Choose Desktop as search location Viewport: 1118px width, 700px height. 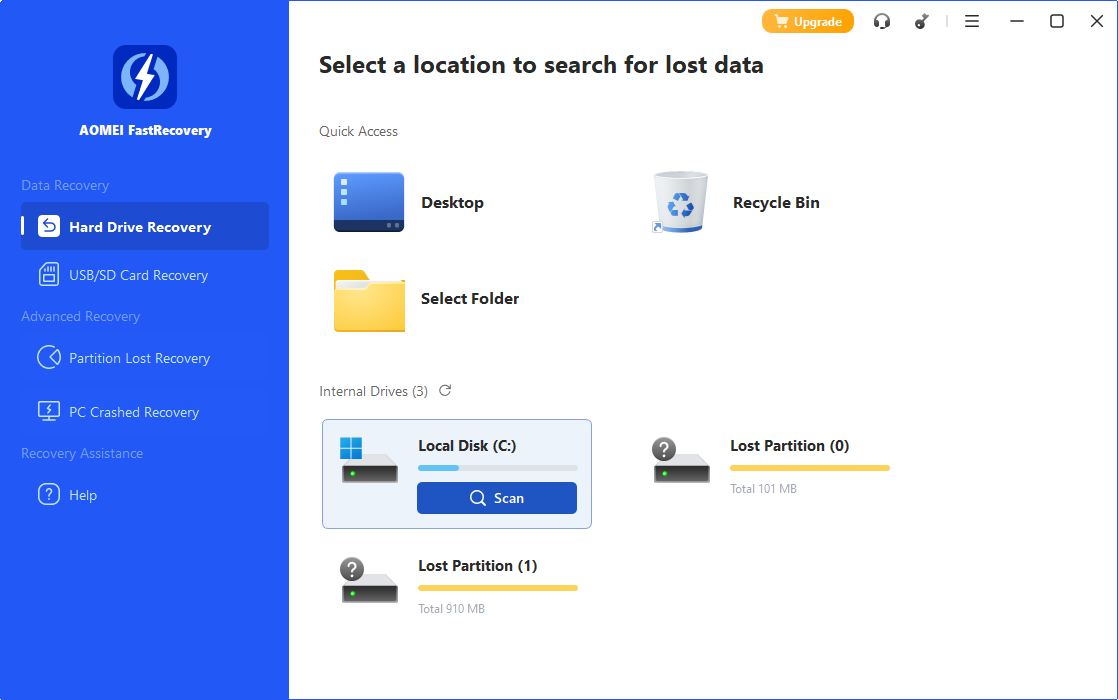tap(452, 202)
